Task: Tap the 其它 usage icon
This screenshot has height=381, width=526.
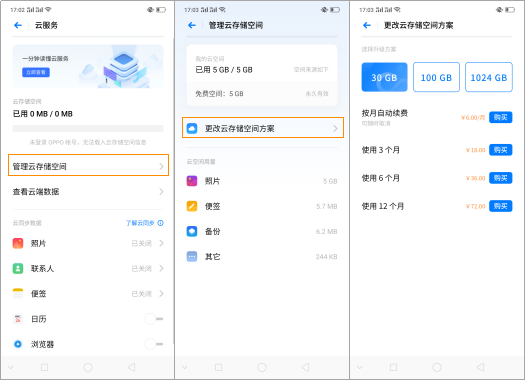Action: point(192,257)
